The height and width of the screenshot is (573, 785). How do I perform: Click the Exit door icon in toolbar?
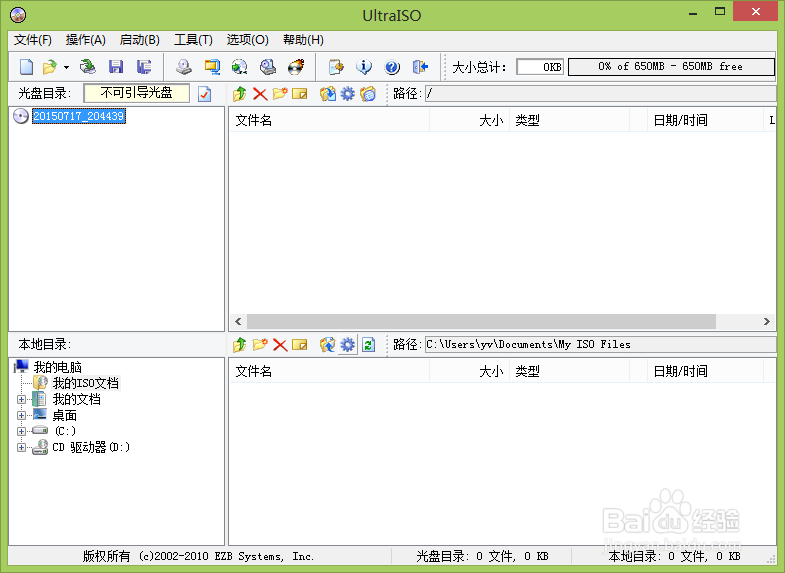point(420,67)
